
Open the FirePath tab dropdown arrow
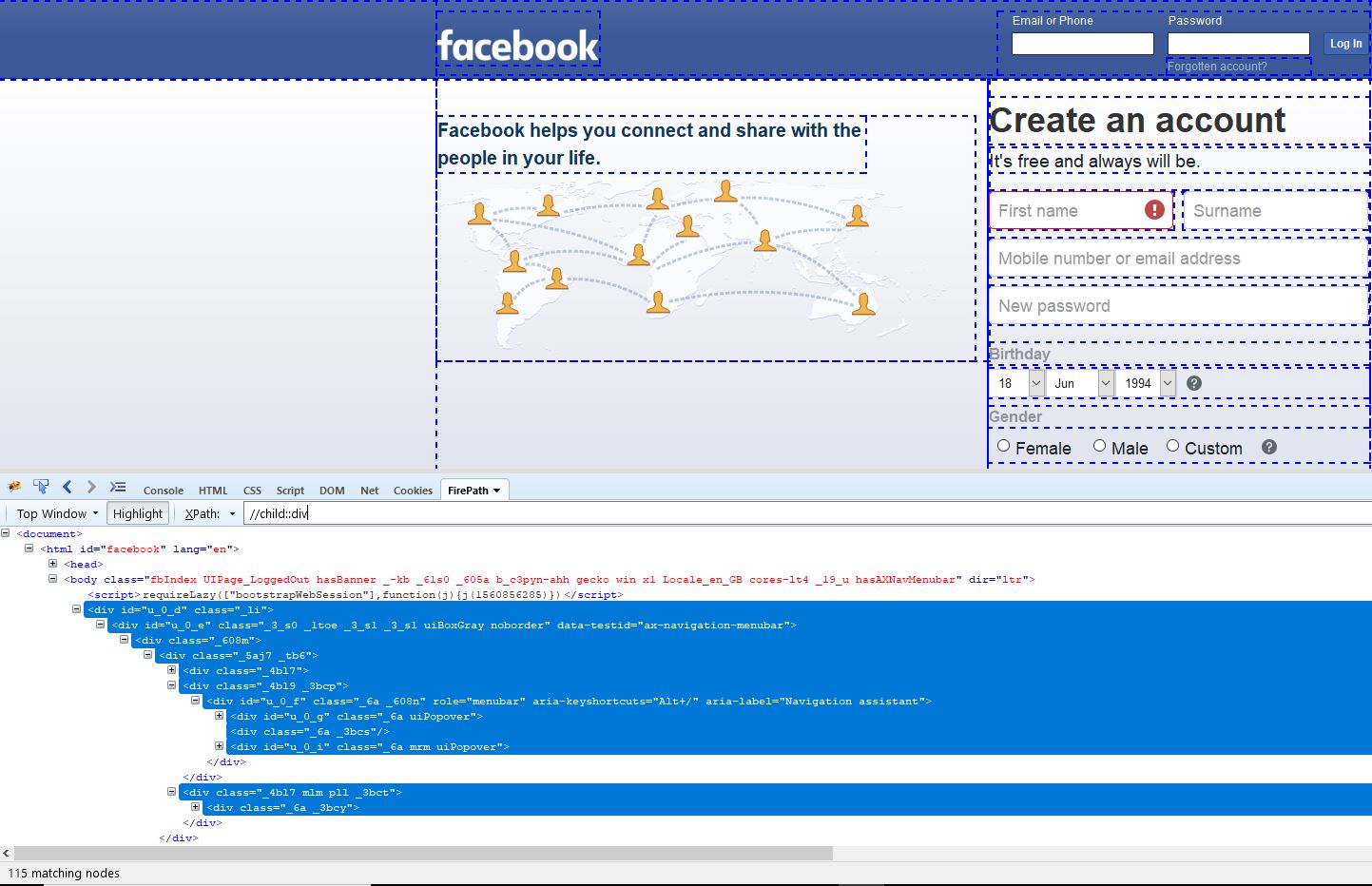(496, 491)
